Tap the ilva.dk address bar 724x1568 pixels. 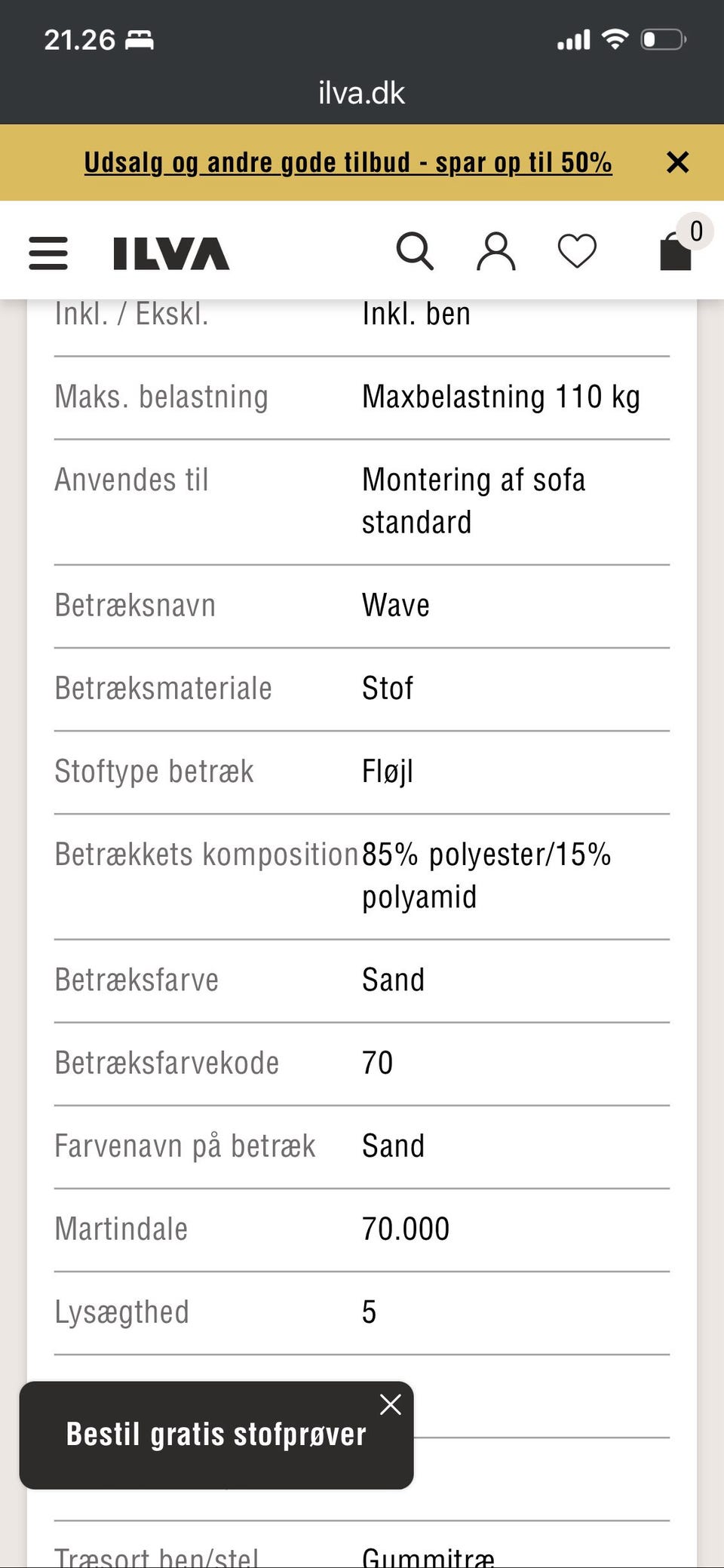pyautogui.click(x=362, y=93)
